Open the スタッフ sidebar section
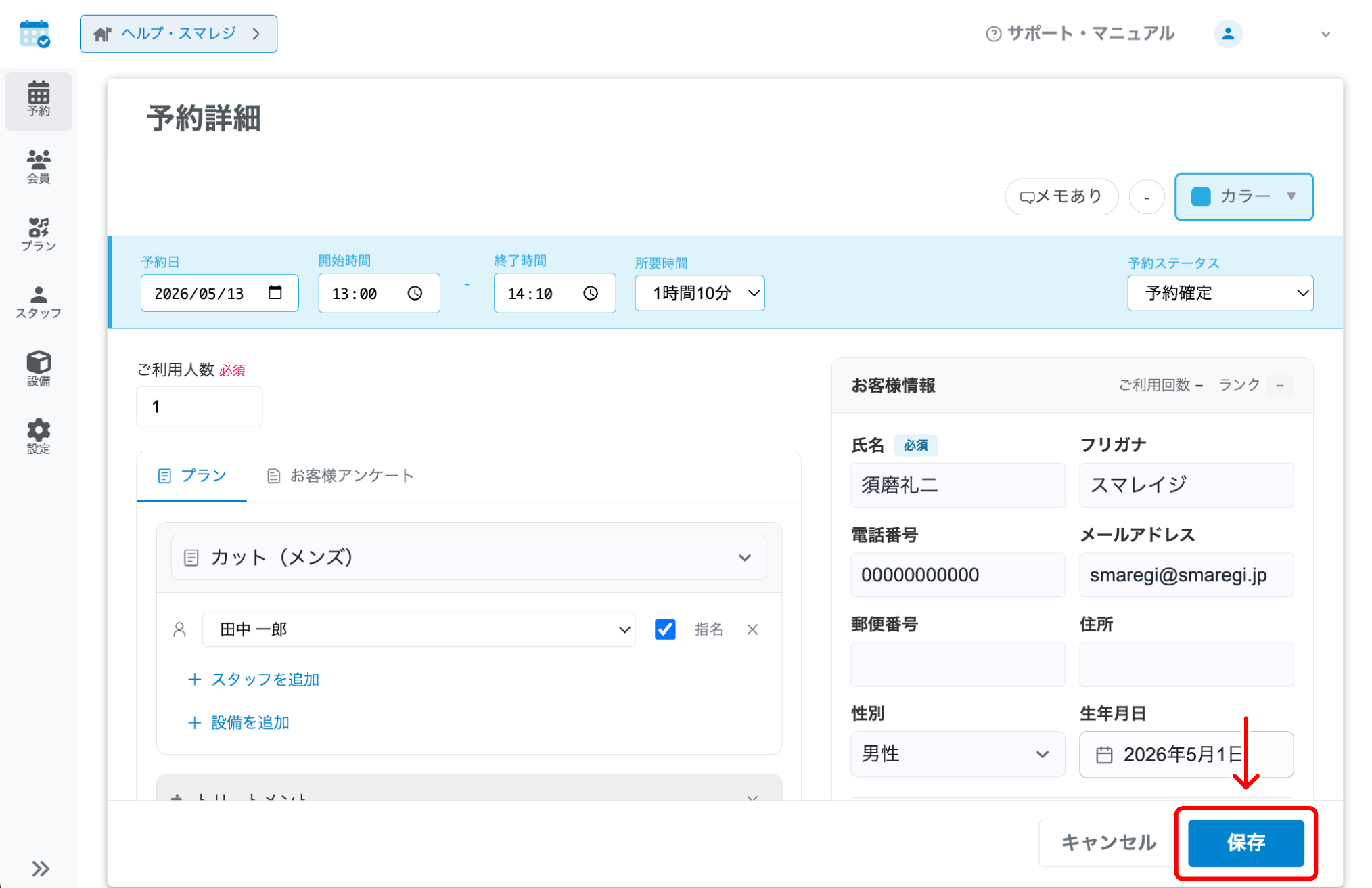The image size is (1372, 888). (x=39, y=302)
